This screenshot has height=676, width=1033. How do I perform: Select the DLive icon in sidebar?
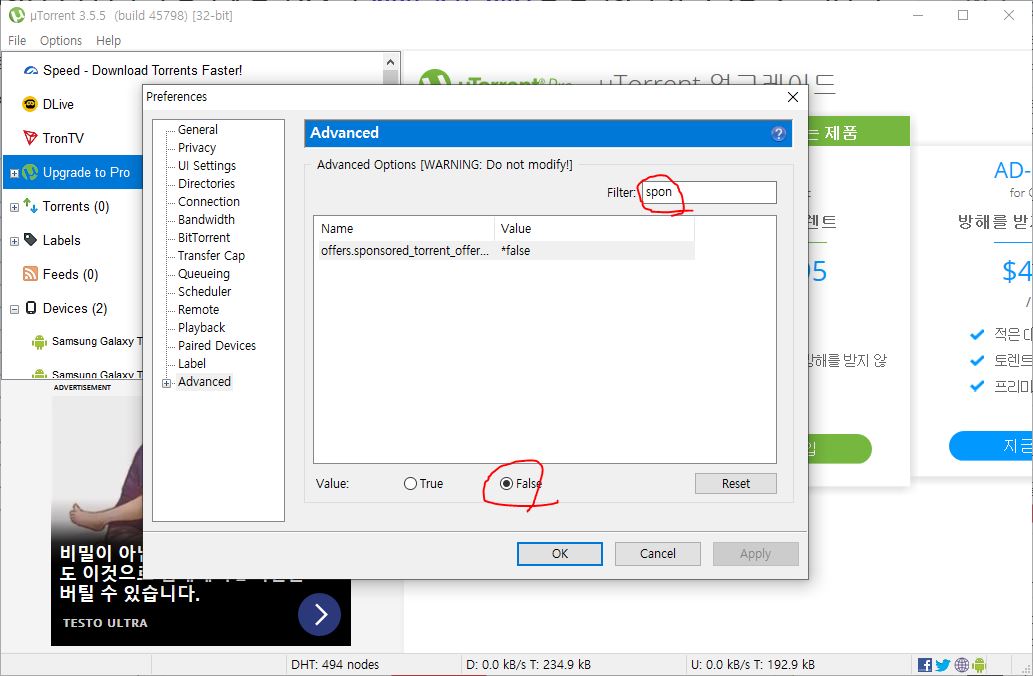30,104
